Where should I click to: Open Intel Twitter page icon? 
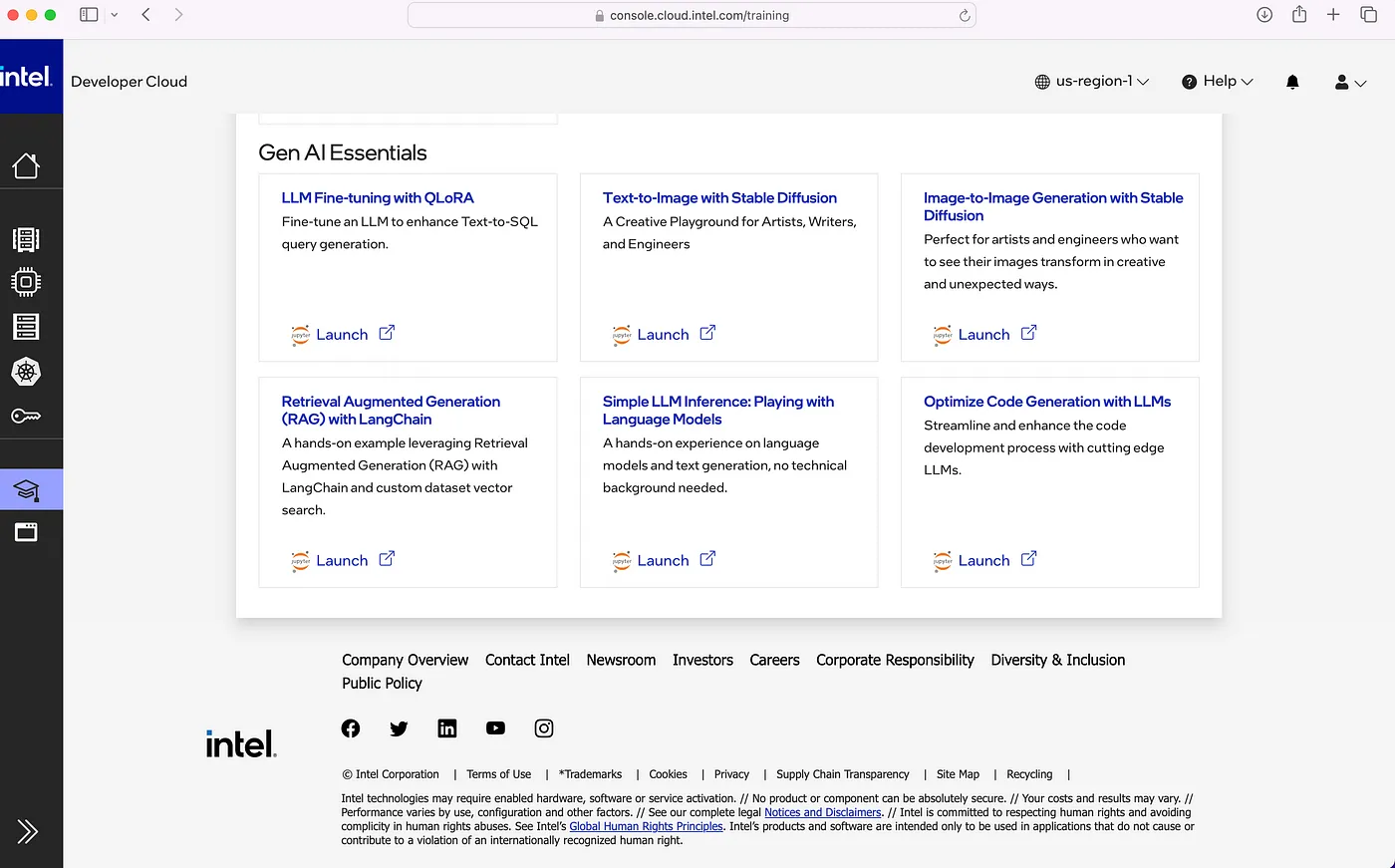(x=399, y=728)
